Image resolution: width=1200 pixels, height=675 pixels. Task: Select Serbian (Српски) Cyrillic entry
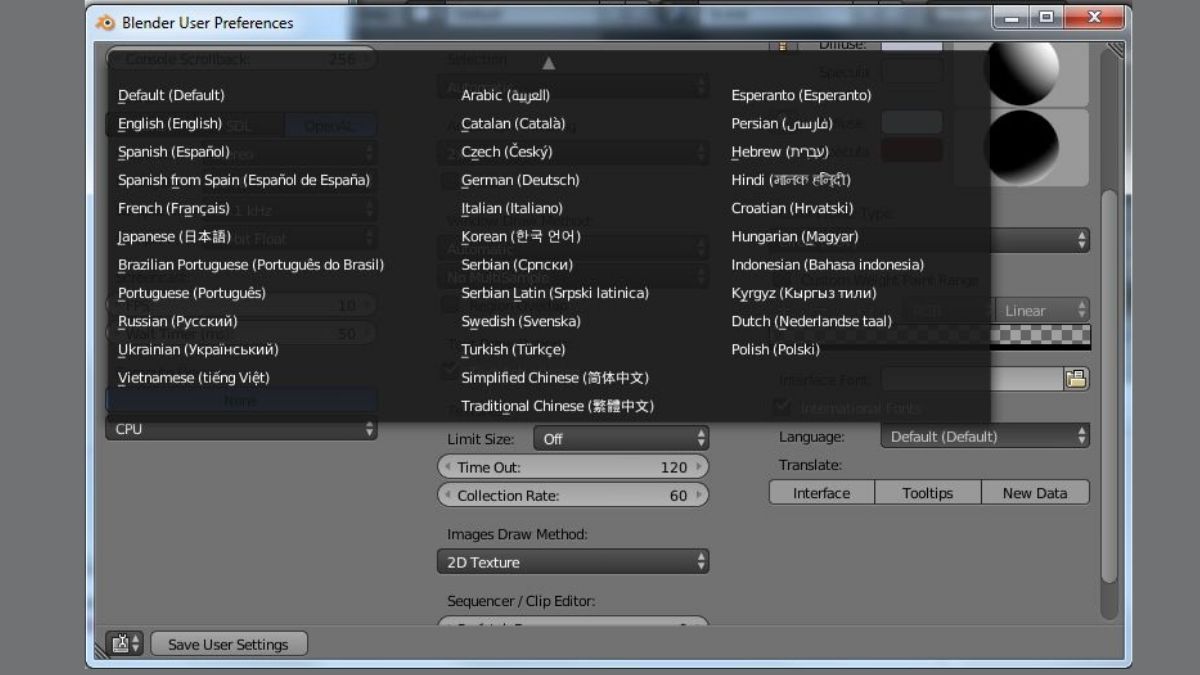tap(517, 265)
